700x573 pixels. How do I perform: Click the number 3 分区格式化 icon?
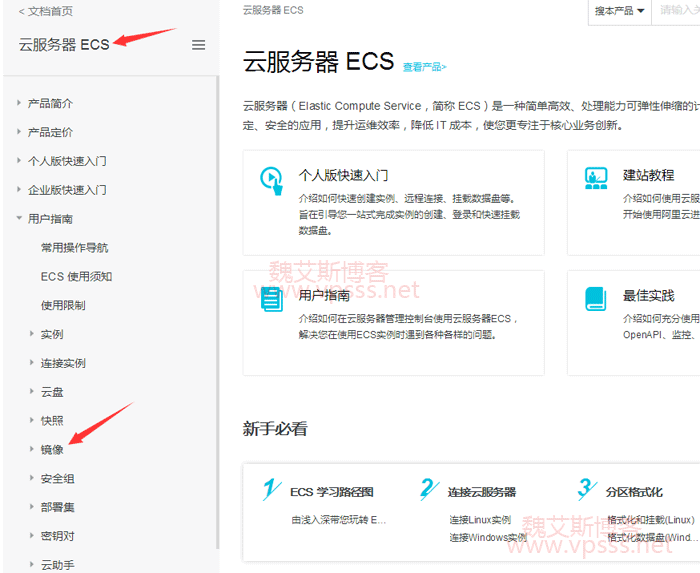pos(587,490)
